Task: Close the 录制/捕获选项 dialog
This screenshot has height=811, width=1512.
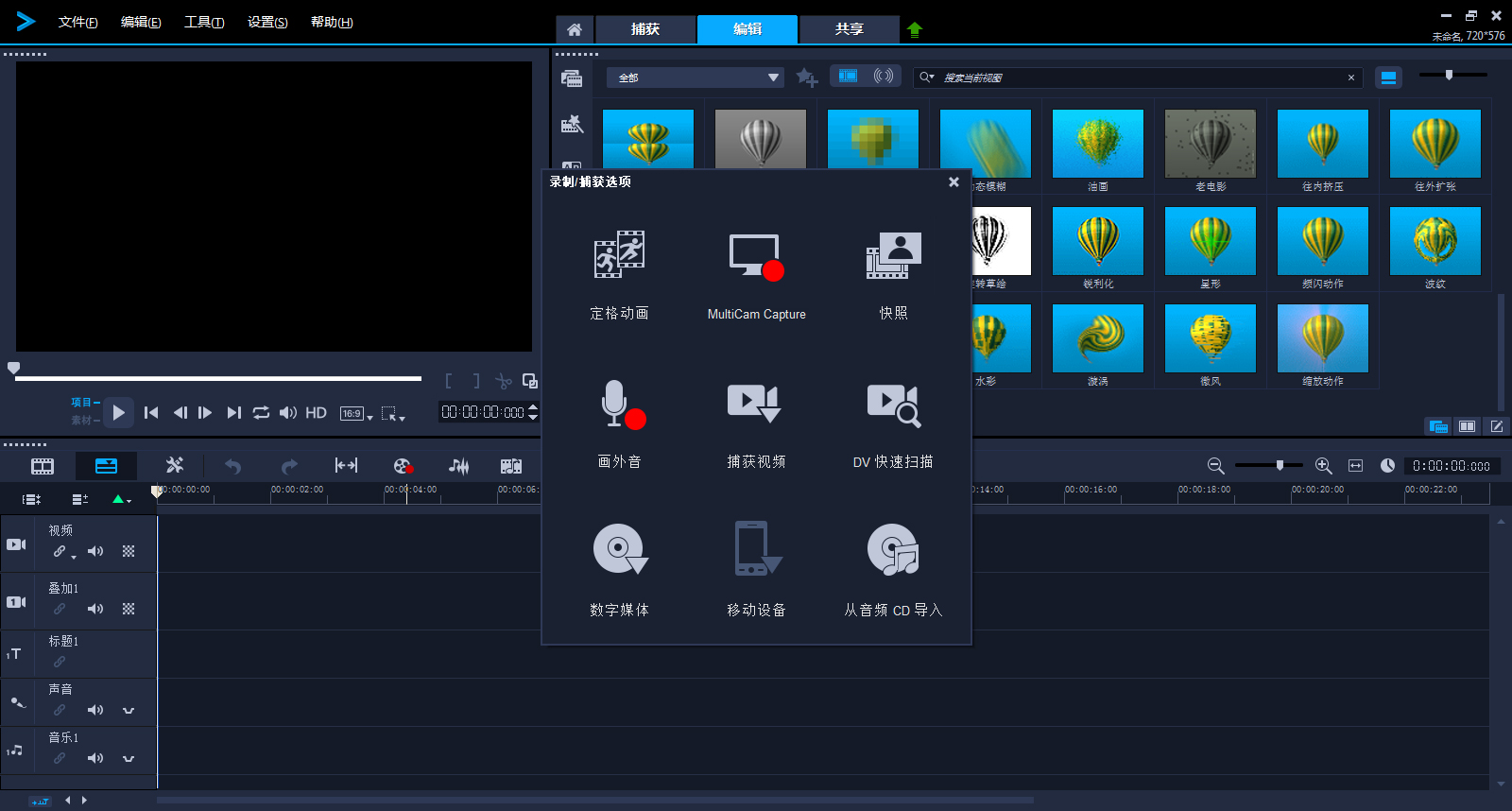Action: (954, 181)
